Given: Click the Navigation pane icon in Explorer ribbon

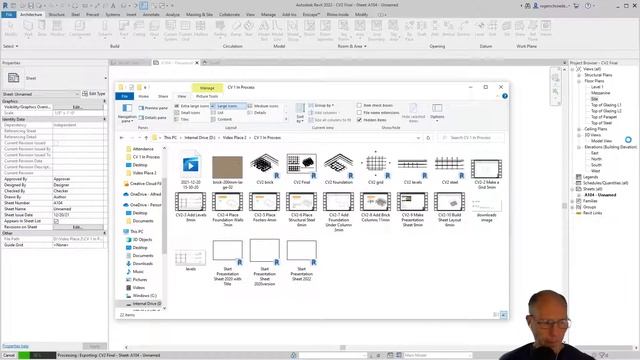Looking at the screenshot, I should tap(127, 112).
